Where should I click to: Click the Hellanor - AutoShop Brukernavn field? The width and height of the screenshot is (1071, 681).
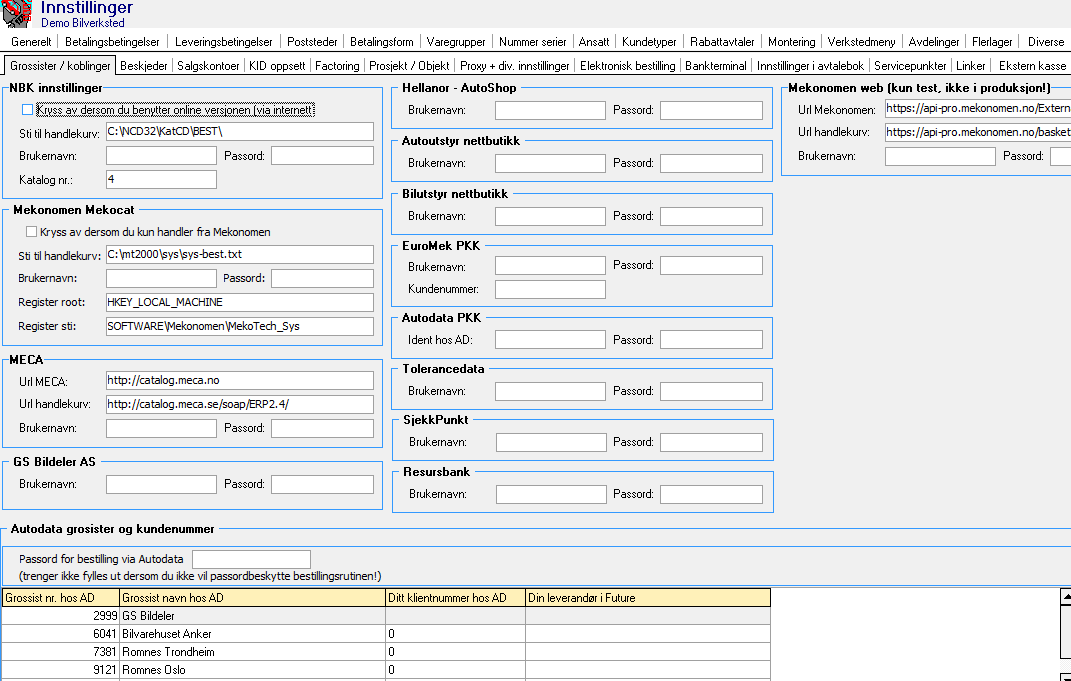point(550,110)
